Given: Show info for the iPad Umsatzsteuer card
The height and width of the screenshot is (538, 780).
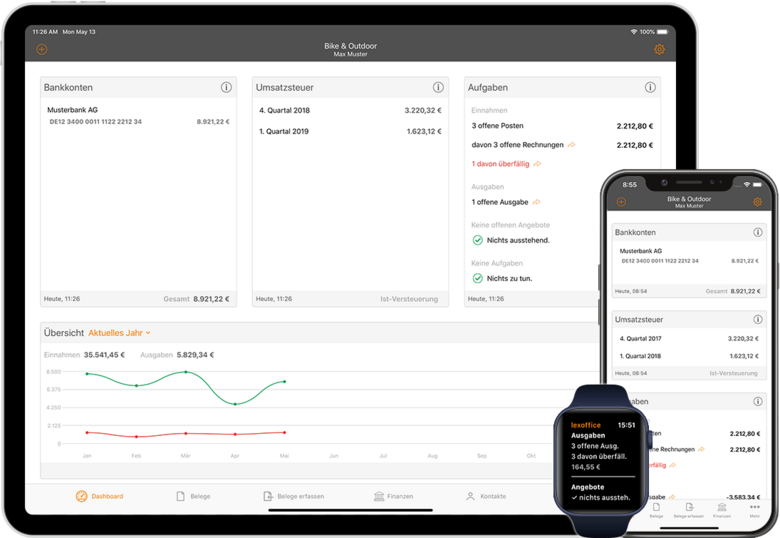Looking at the screenshot, I should point(438,88).
